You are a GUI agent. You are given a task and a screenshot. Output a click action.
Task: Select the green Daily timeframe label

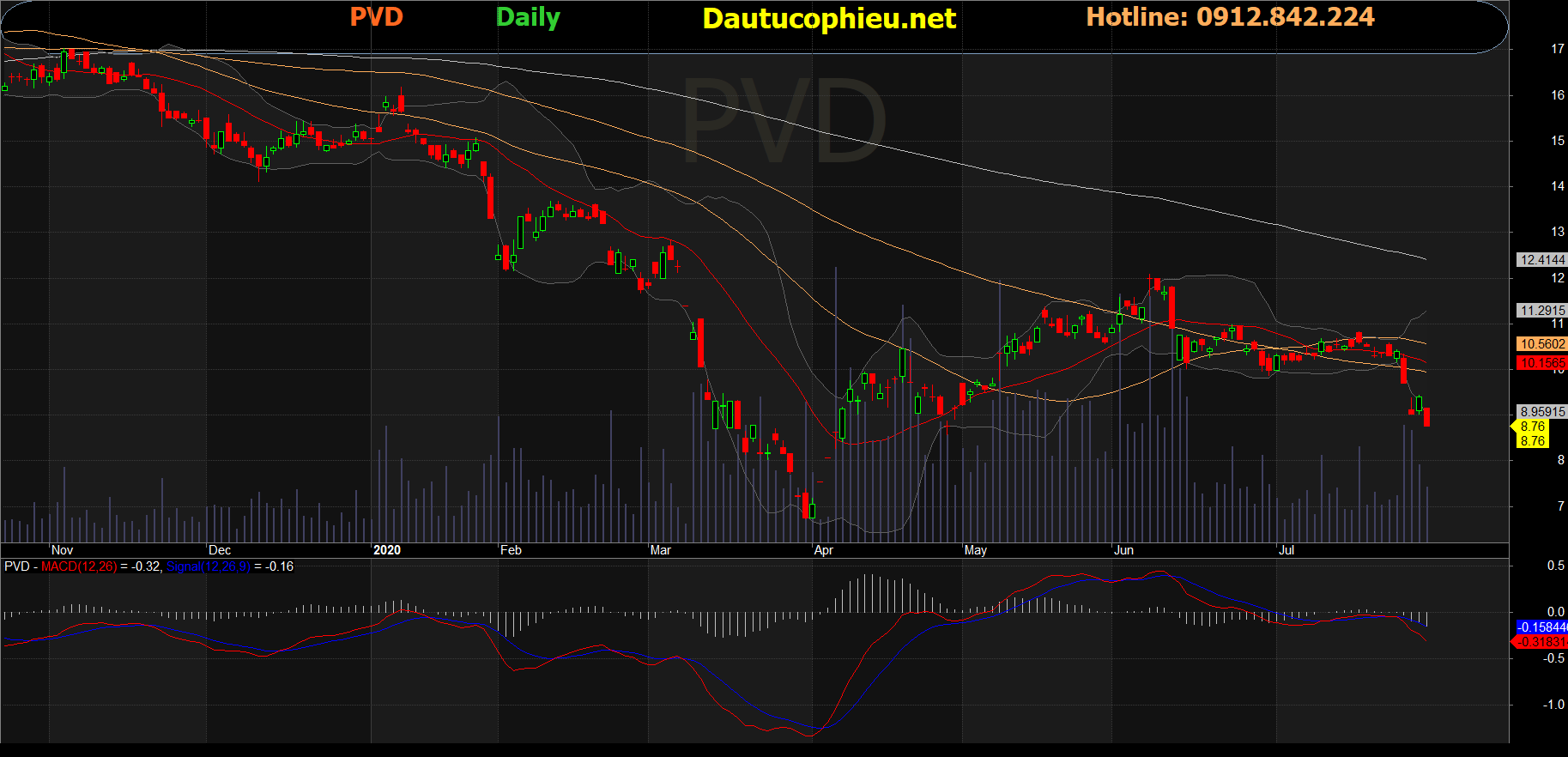[528, 17]
